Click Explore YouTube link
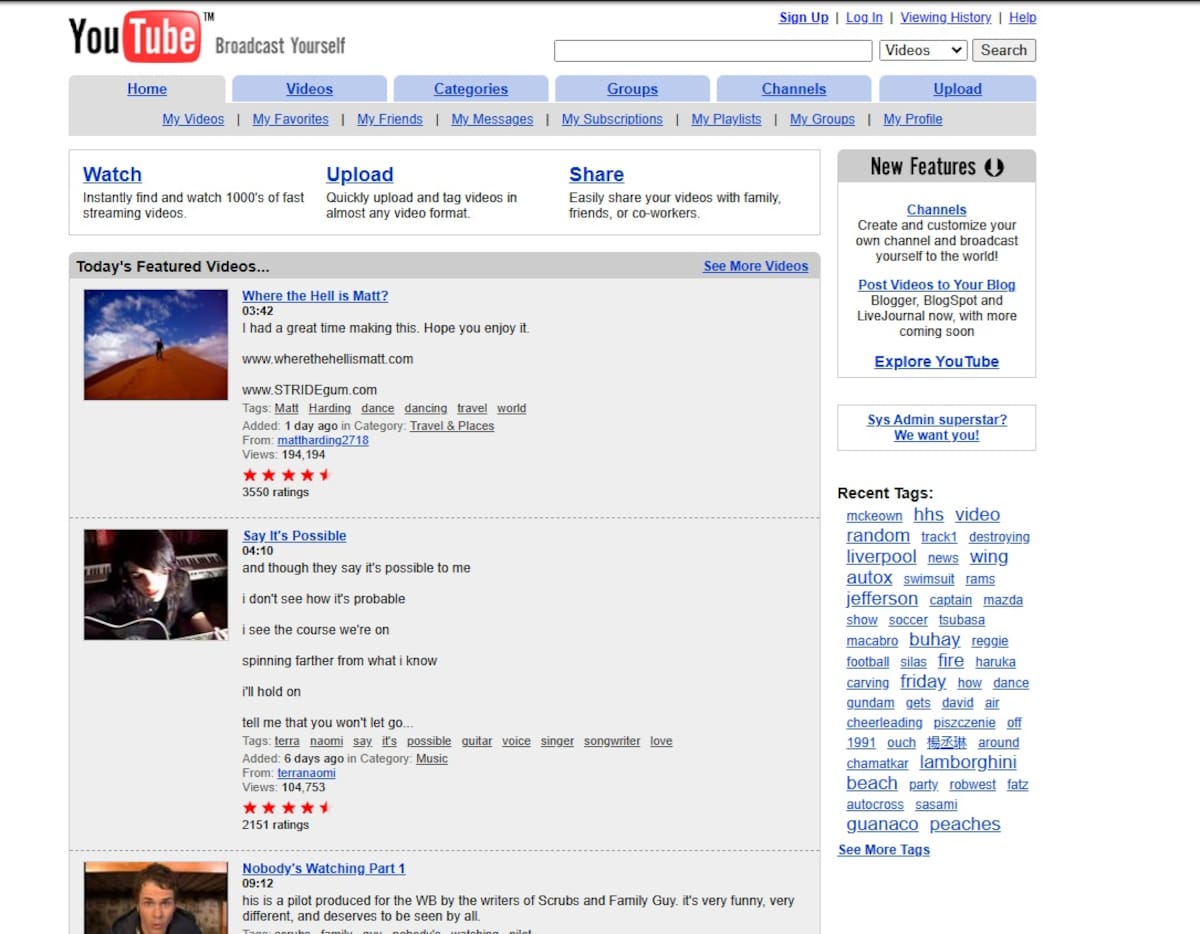This screenshot has width=1200, height=934. tap(937, 362)
